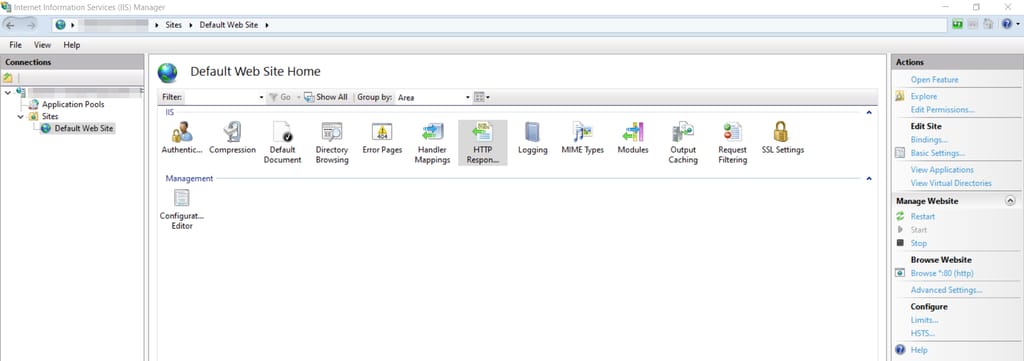Viewport: 1024px width, 361px height.
Task: Collapse the Management group section
Action: (869, 178)
